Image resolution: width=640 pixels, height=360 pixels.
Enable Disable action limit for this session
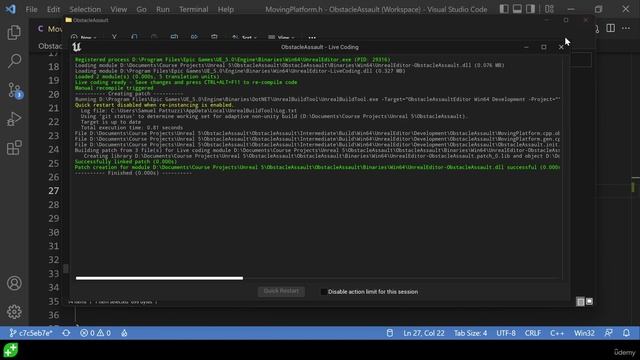324,292
